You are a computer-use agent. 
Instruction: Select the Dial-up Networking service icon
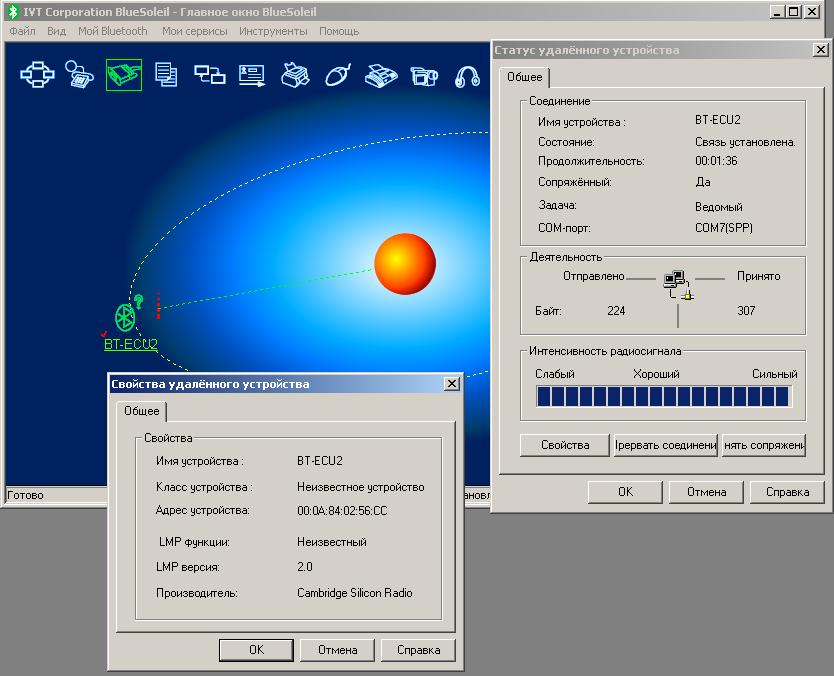[x=80, y=74]
